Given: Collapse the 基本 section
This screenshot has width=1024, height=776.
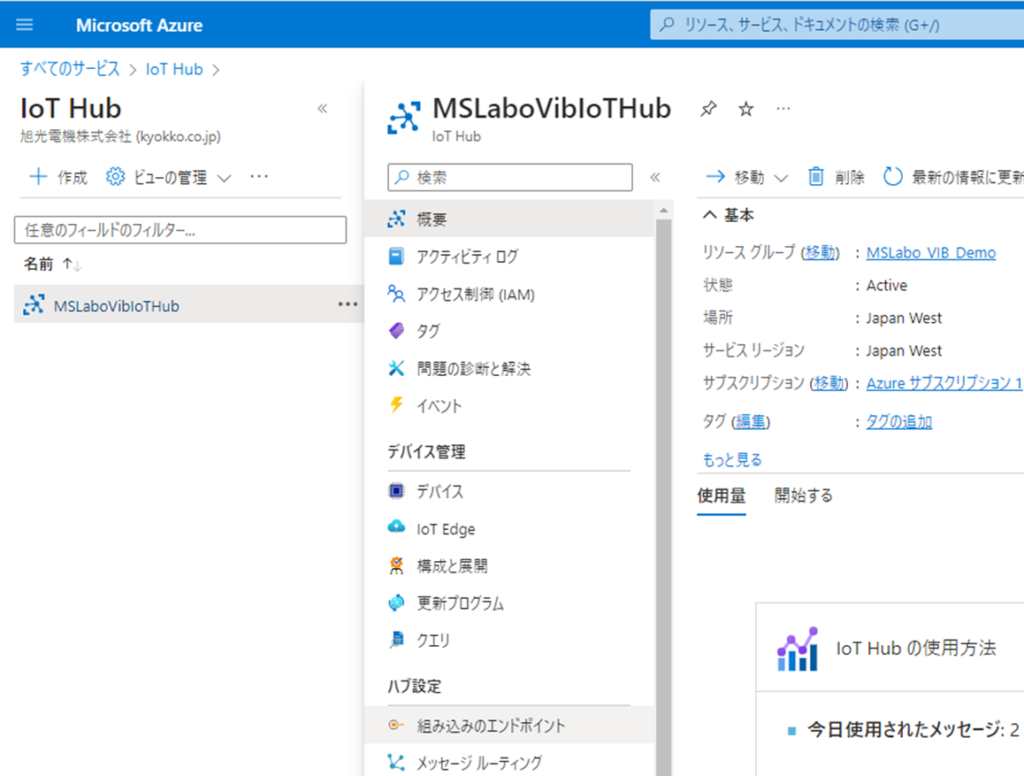Looking at the screenshot, I should pos(710,215).
